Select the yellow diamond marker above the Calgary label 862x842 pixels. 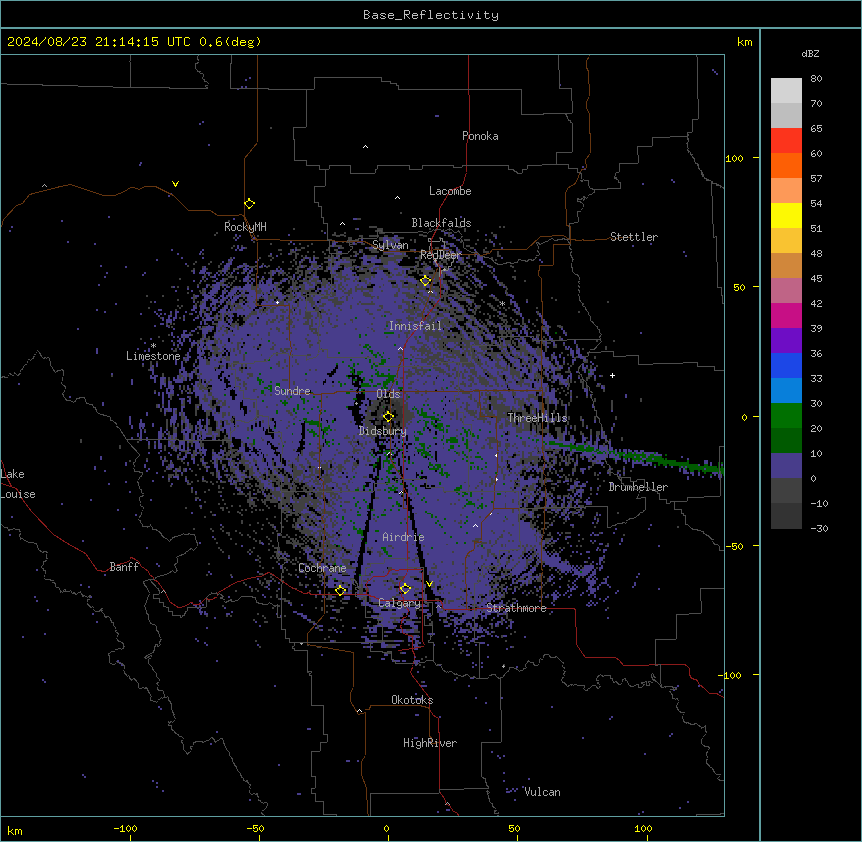(x=405, y=589)
